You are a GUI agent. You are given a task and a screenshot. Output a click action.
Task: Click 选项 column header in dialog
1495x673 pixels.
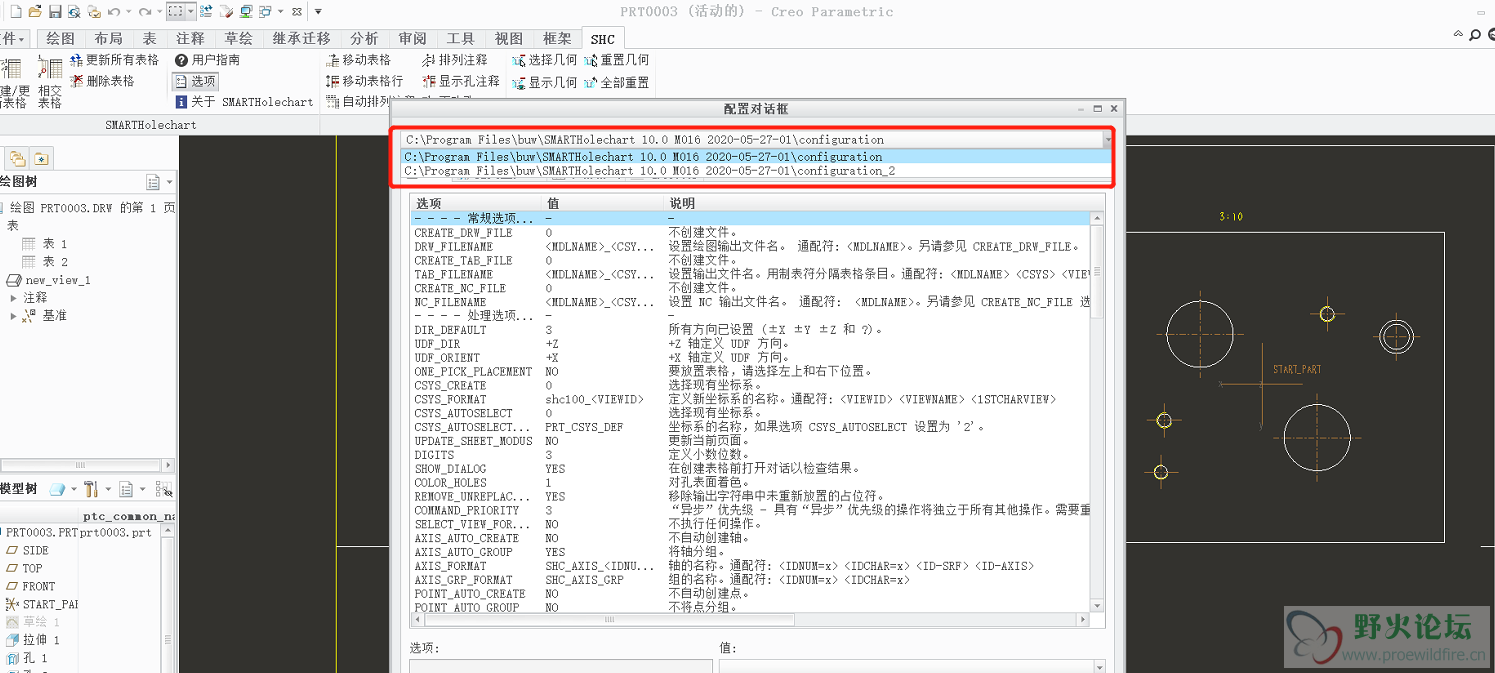[476, 203]
